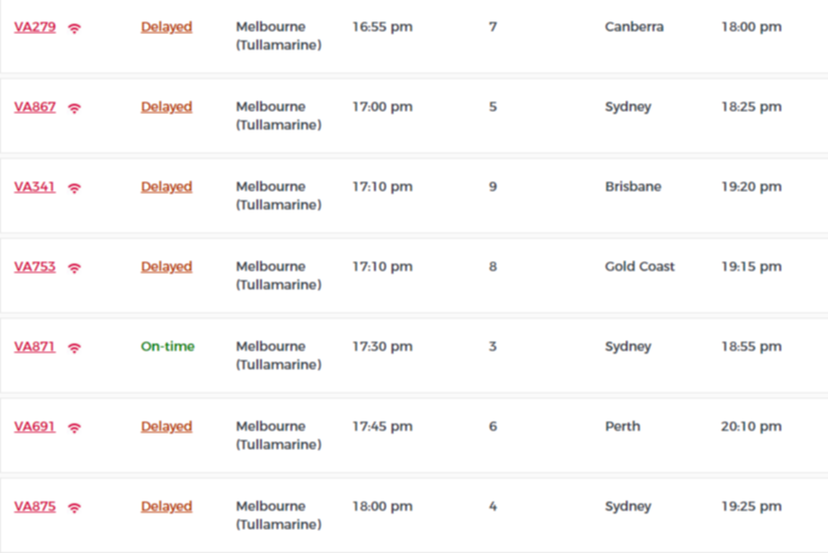Click the On-time status for VA871
828x553 pixels.
point(168,346)
